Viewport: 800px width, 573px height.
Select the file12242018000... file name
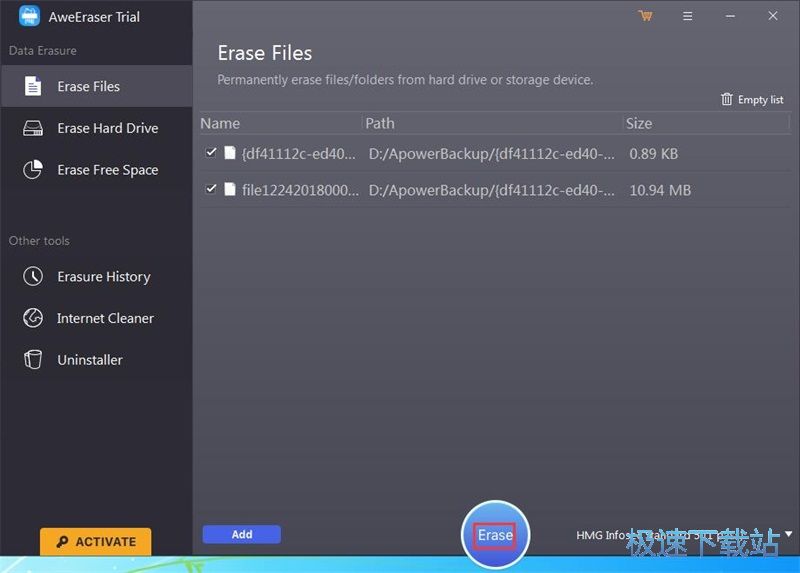pyautogui.click(x=300, y=190)
